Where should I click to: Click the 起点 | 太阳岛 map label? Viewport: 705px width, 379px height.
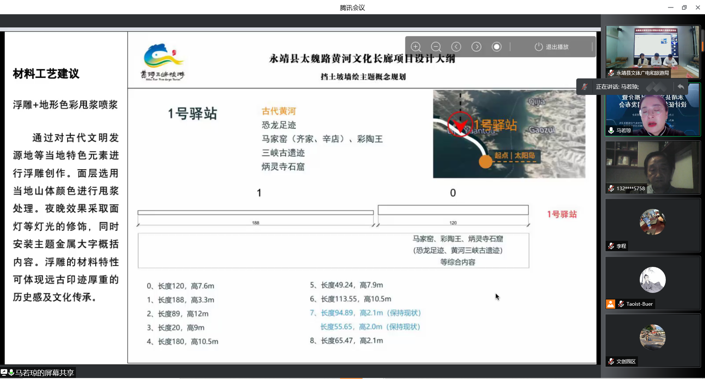point(515,156)
